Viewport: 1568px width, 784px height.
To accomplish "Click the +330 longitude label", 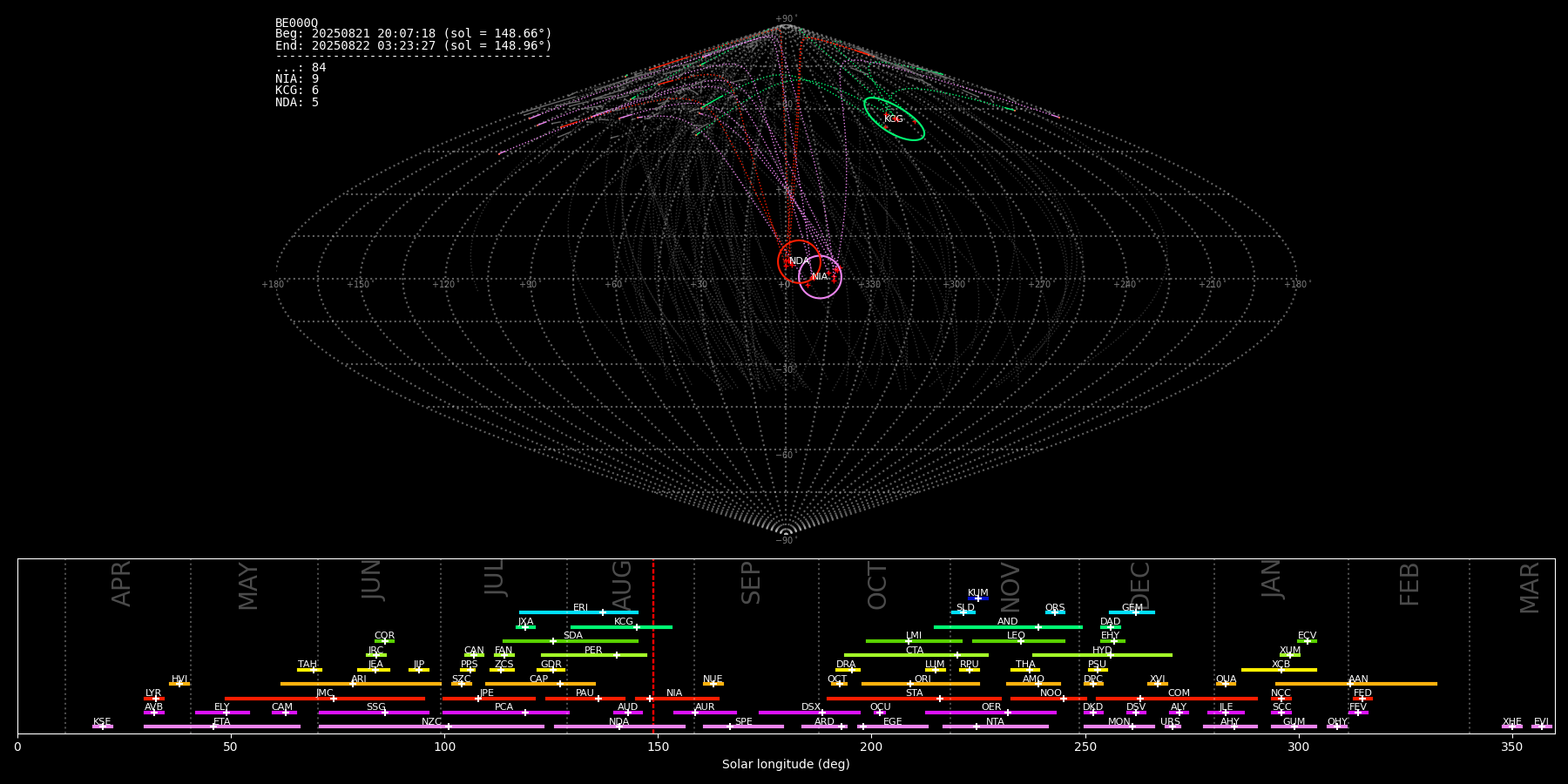I will click(x=868, y=284).
